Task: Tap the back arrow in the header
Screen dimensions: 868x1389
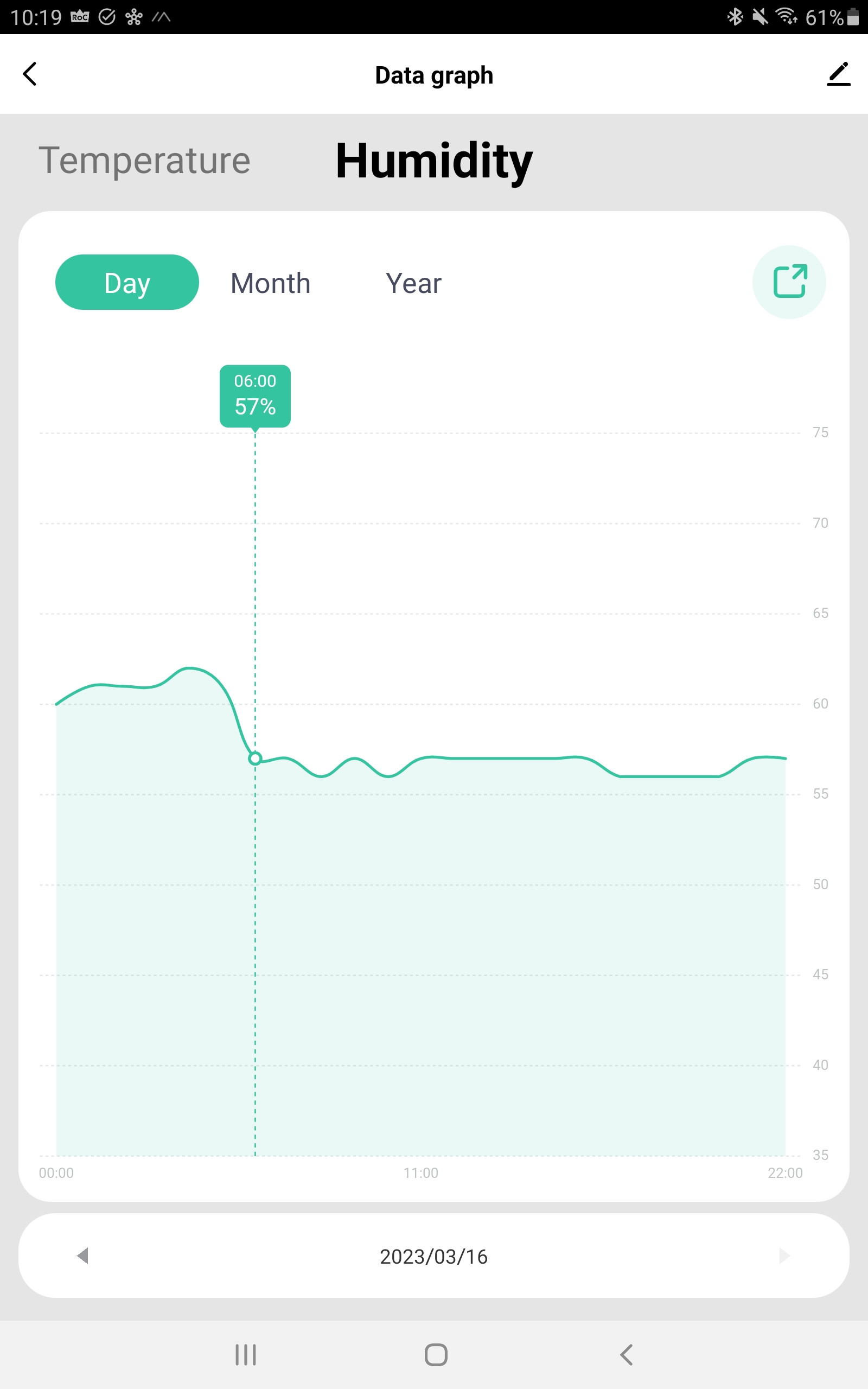Action: click(x=30, y=74)
